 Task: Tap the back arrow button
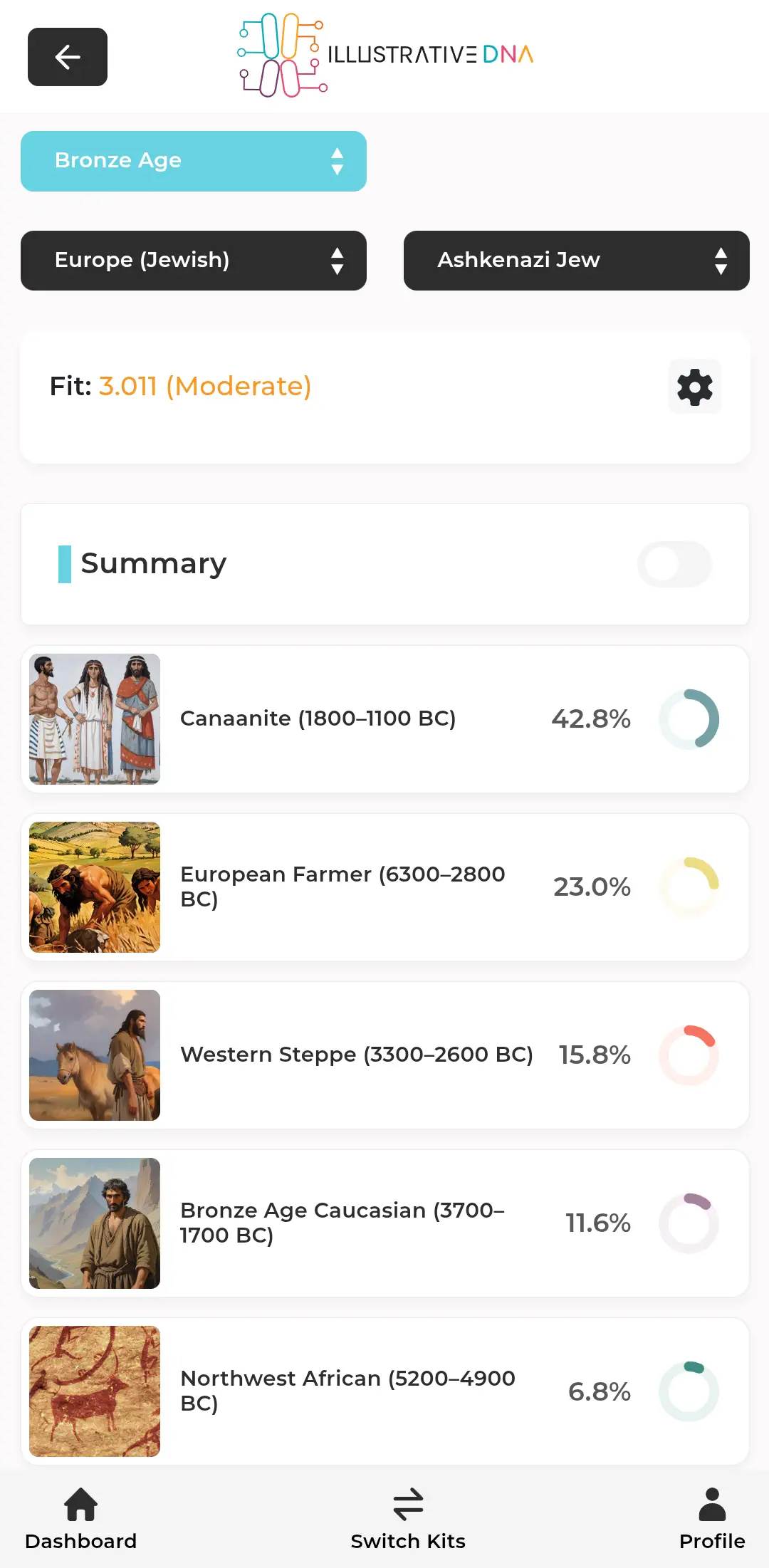pos(68,57)
